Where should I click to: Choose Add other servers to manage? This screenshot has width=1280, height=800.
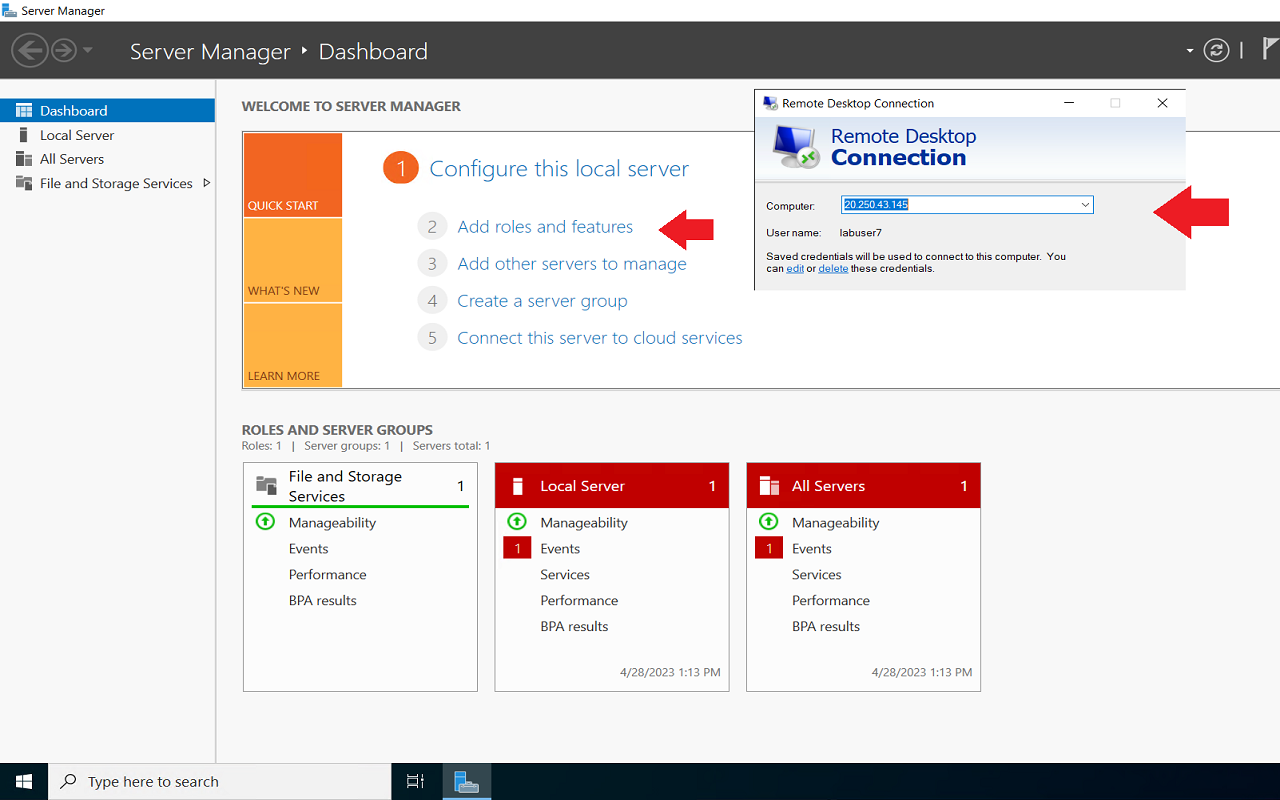pos(572,264)
